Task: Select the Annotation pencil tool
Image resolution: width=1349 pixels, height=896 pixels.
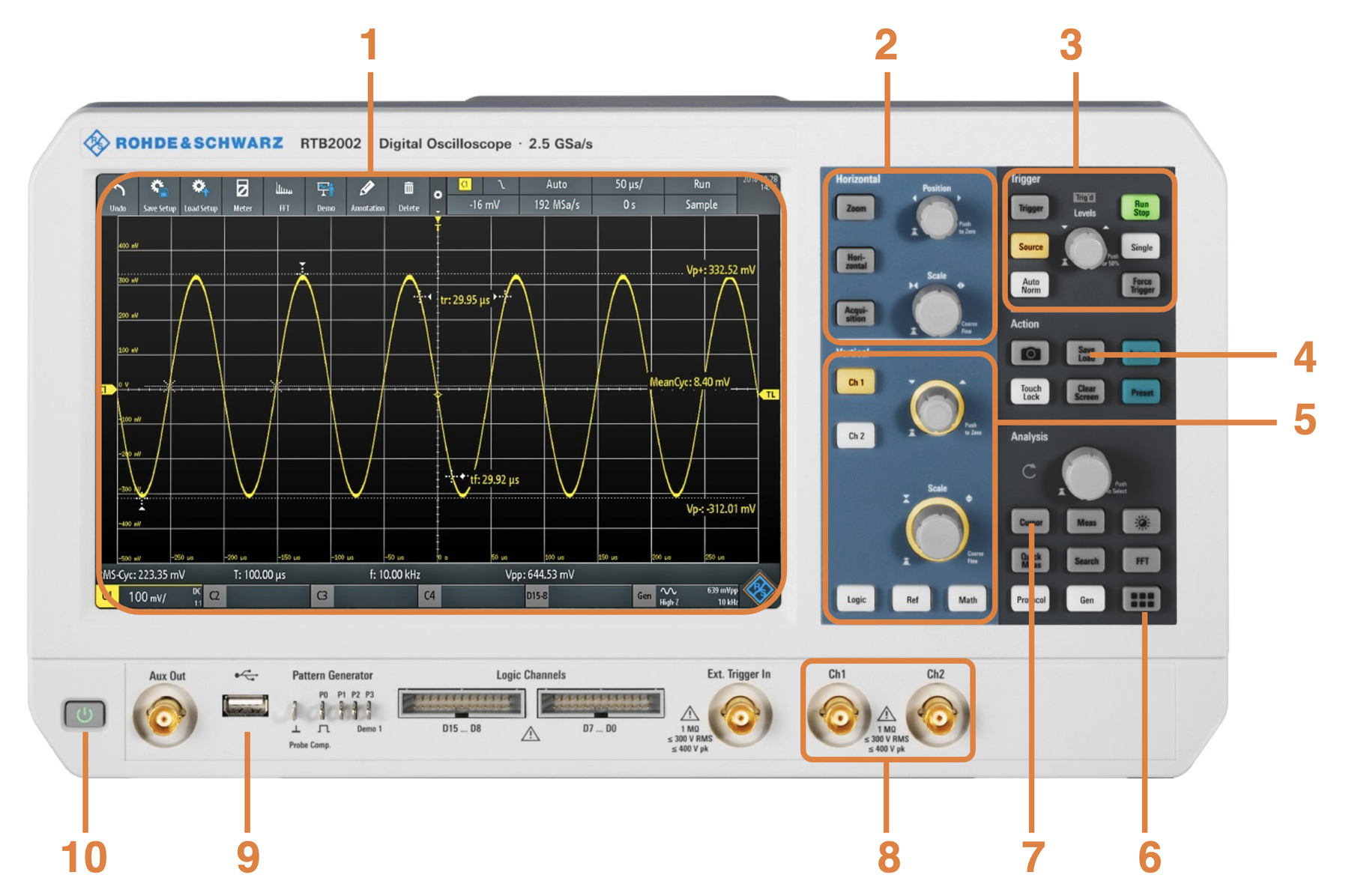Action: pos(367,196)
